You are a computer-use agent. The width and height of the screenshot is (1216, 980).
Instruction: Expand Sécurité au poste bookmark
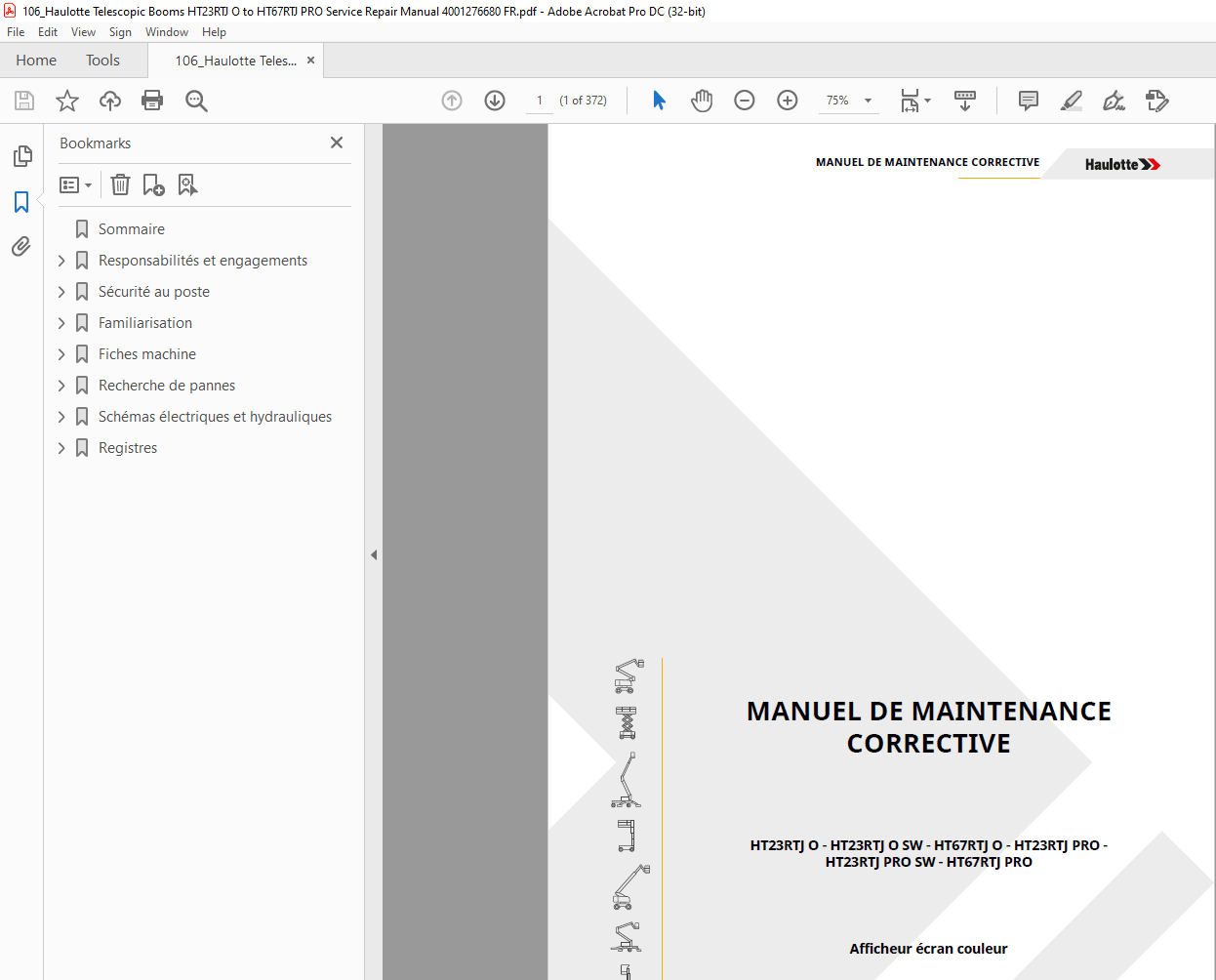point(61,292)
